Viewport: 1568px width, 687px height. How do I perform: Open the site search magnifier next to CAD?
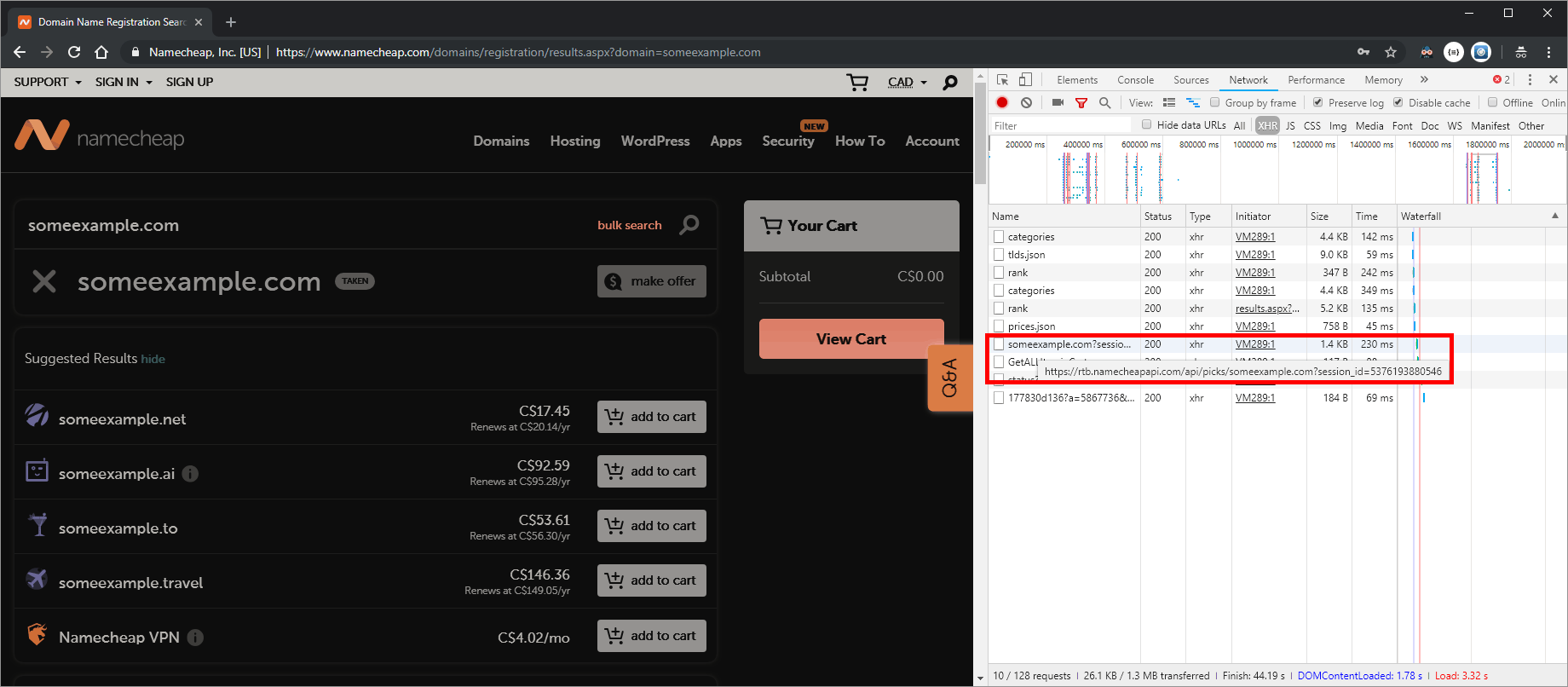click(950, 83)
